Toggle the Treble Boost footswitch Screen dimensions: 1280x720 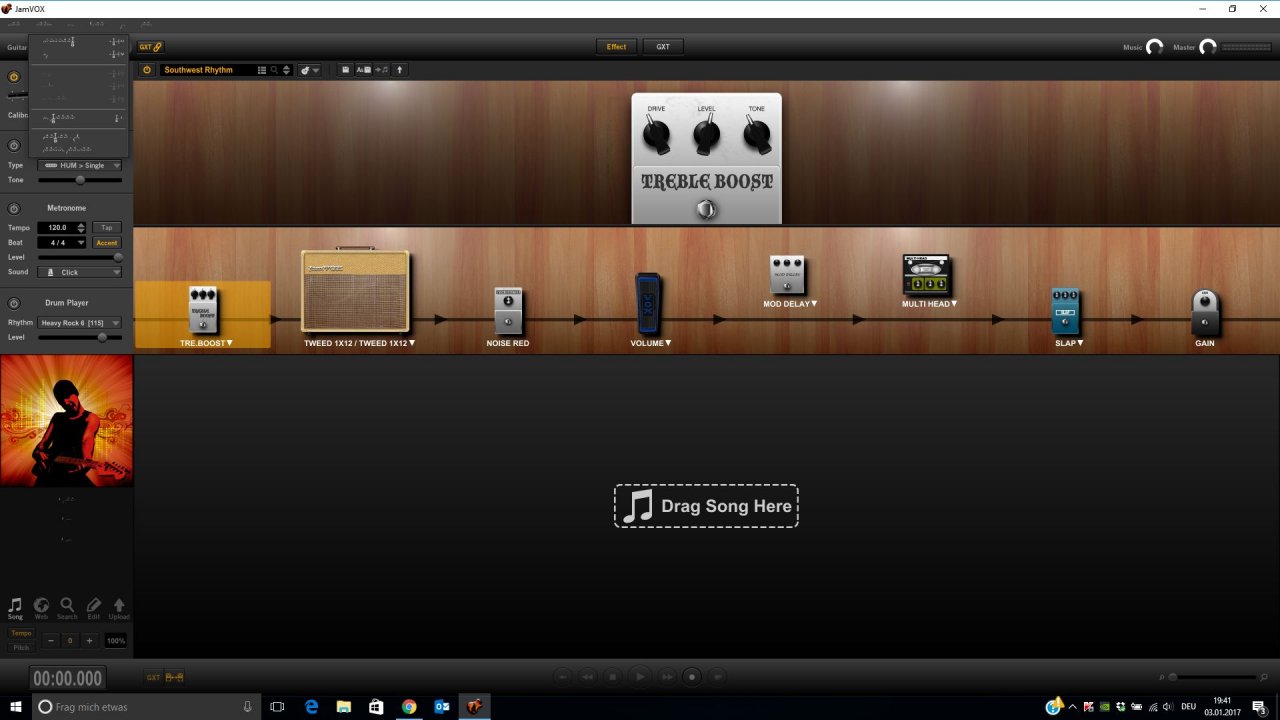click(x=707, y=209)
